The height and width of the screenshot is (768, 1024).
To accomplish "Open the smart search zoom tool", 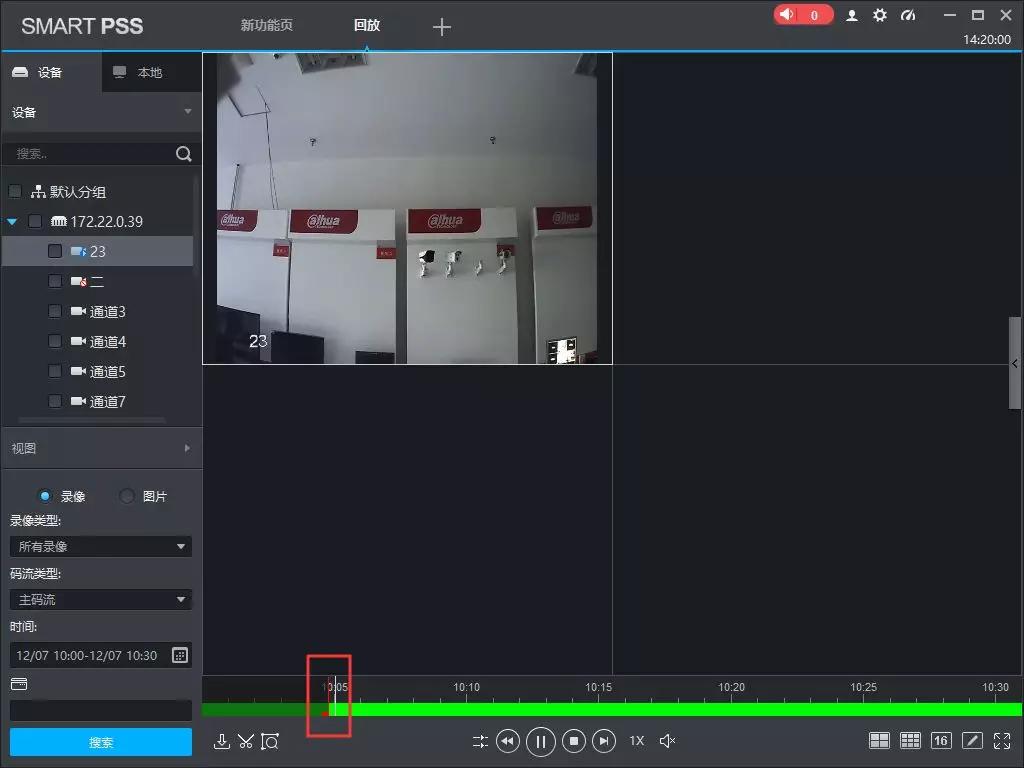I will coord(270,741).
